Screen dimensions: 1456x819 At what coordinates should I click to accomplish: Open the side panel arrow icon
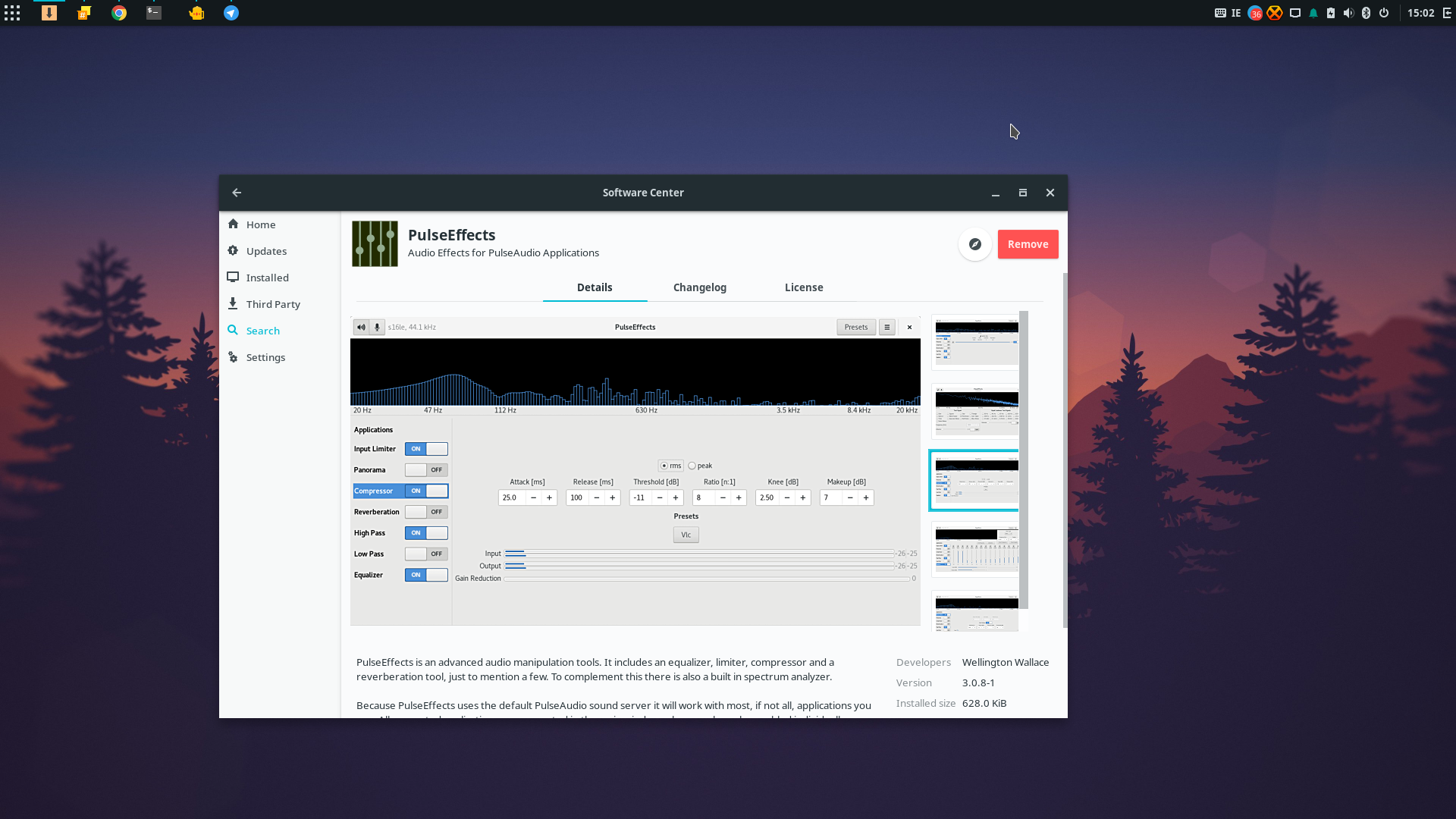pos(1446,13)
